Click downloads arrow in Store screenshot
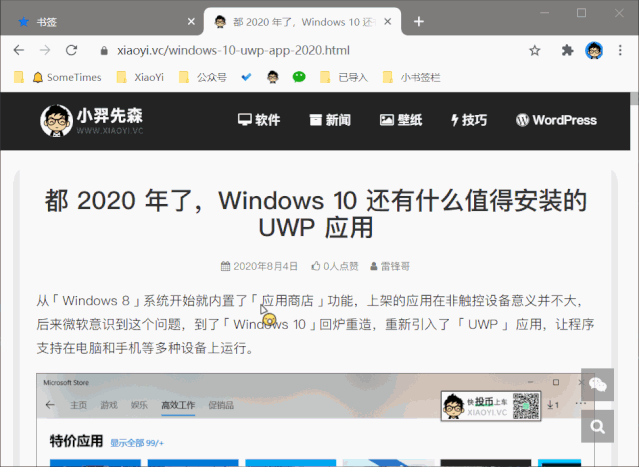The image size is (639, 467). coord(553,405)
